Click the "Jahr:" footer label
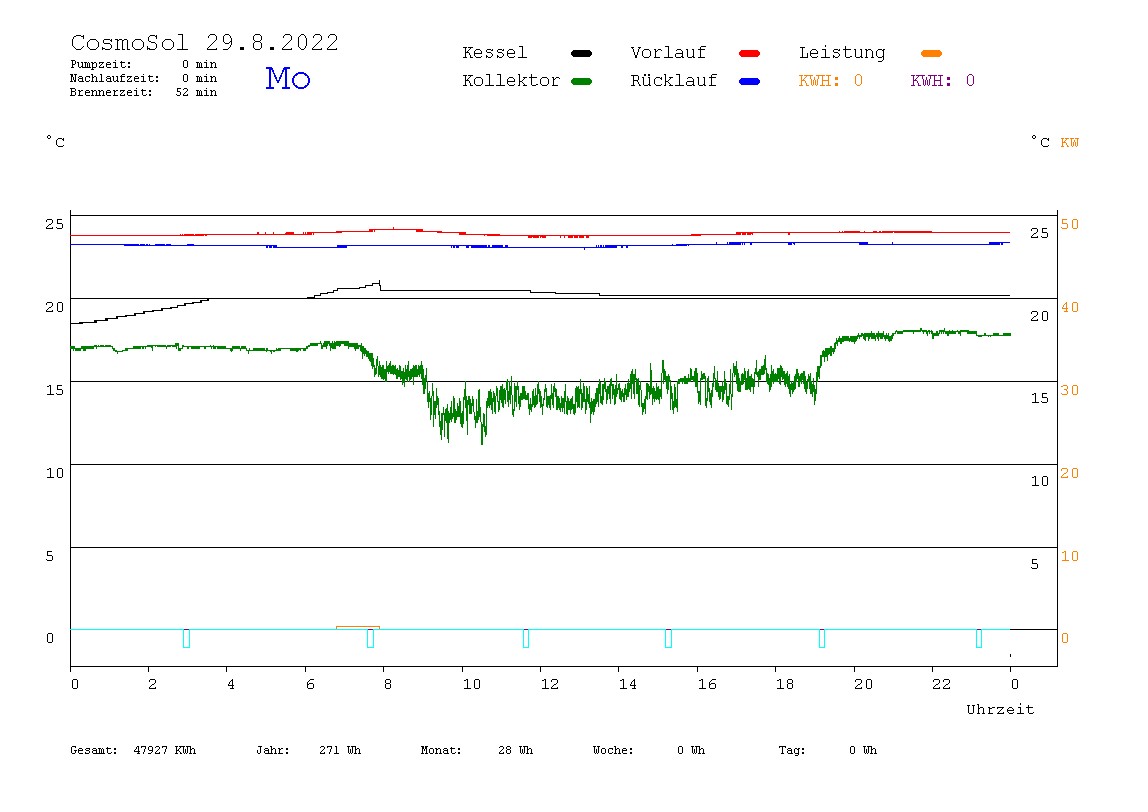Image resolution: width=1148 pixels, height=812 pixels. pyautogui.click(x=273, y=750)
